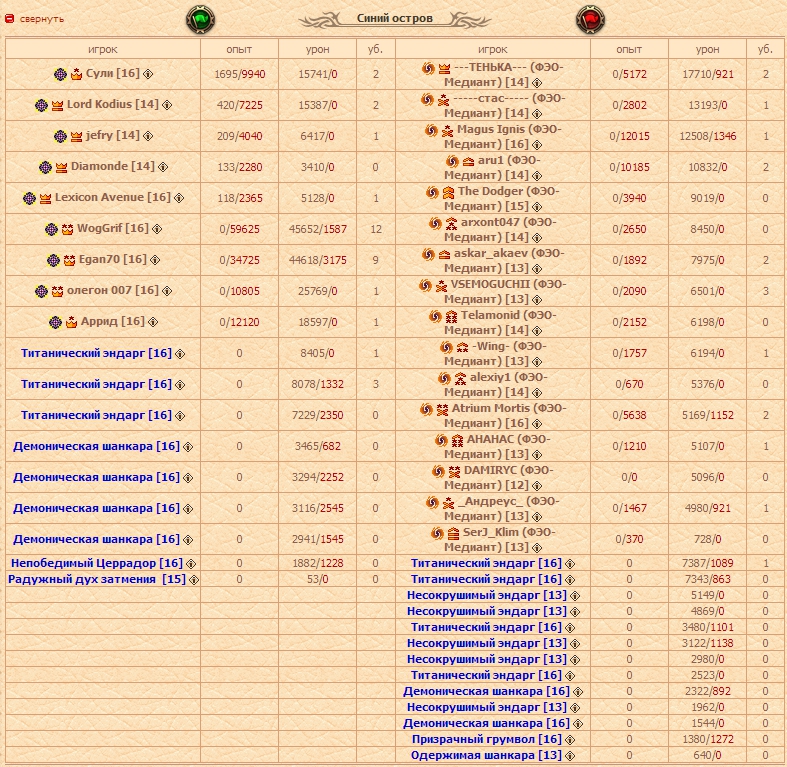Click experience value 0/10185
Screen dimensions: 787x767
[629, 167]
